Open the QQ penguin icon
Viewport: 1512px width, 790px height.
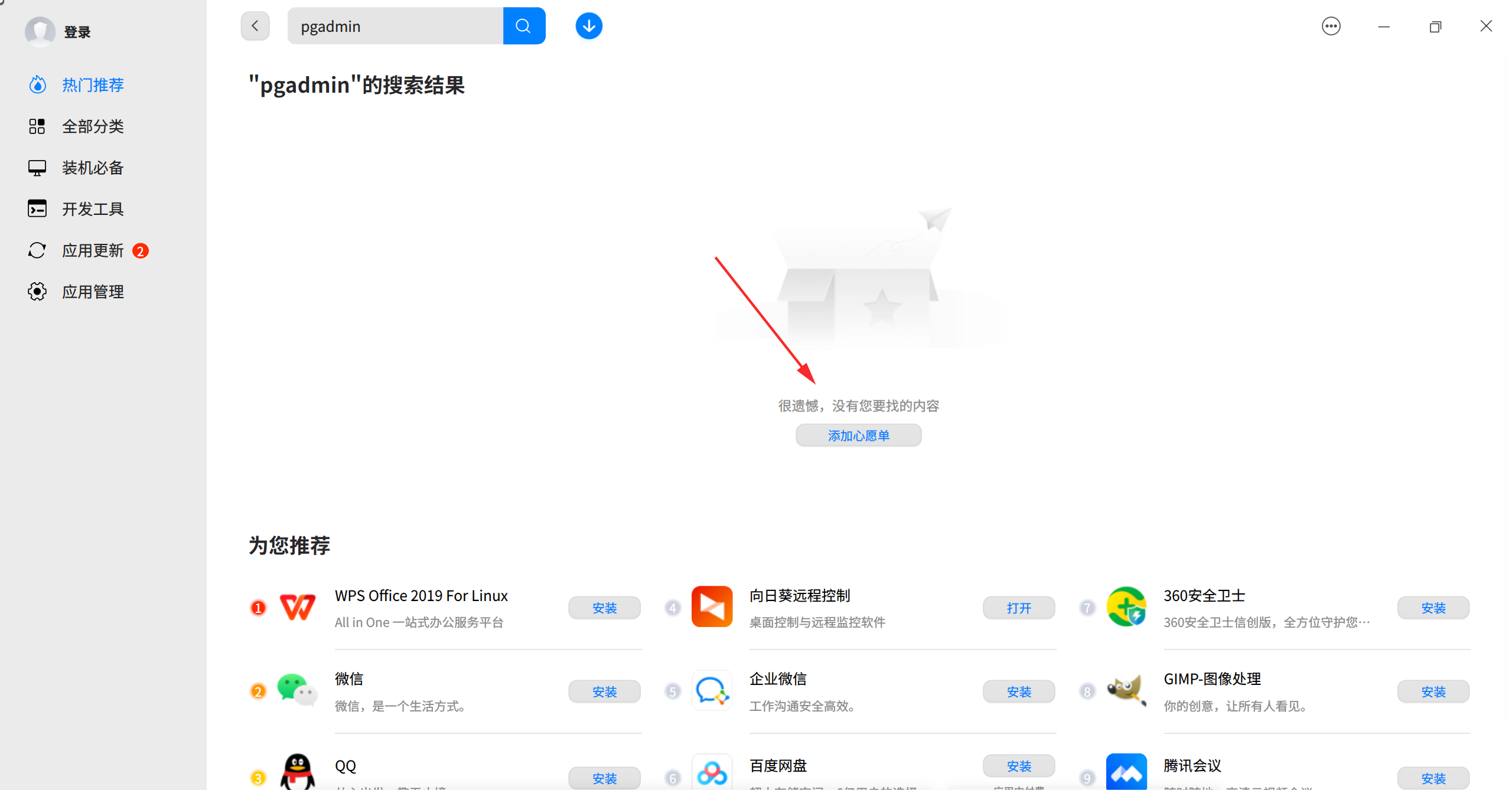pos(297,772)
